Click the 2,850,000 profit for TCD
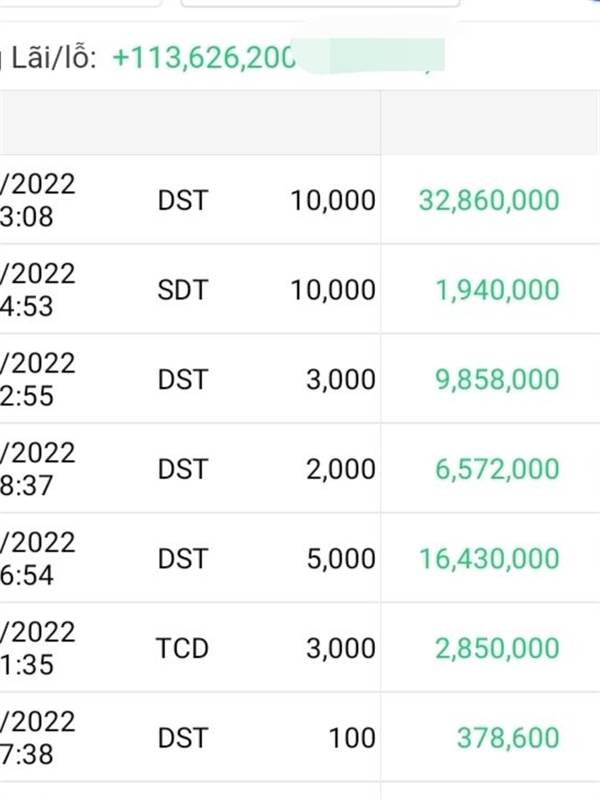Screen dimensions: 600x800 tap(497, 648)
